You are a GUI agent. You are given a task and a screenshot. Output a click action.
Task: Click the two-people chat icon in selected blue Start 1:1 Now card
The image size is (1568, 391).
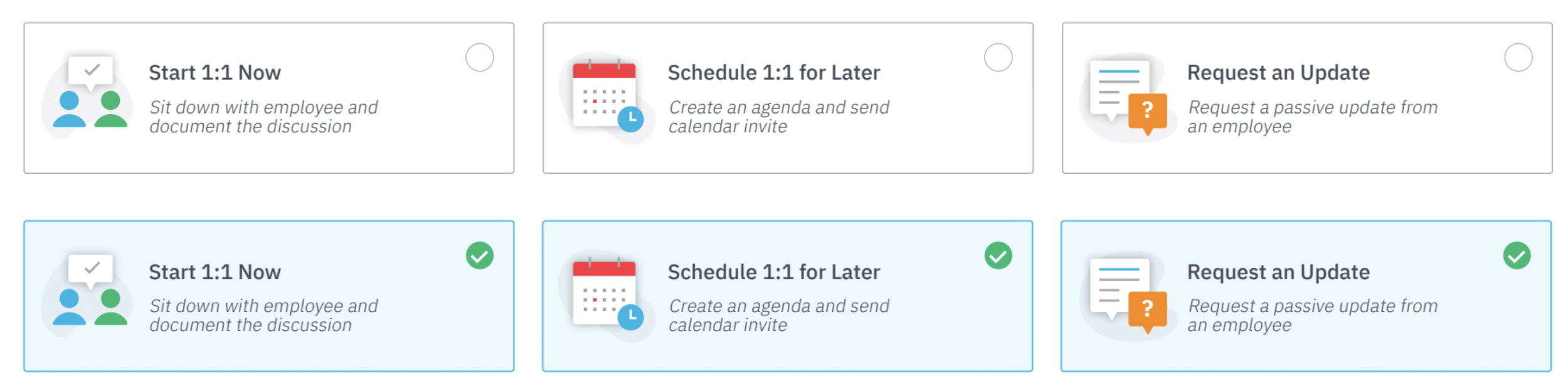(88, 294)
